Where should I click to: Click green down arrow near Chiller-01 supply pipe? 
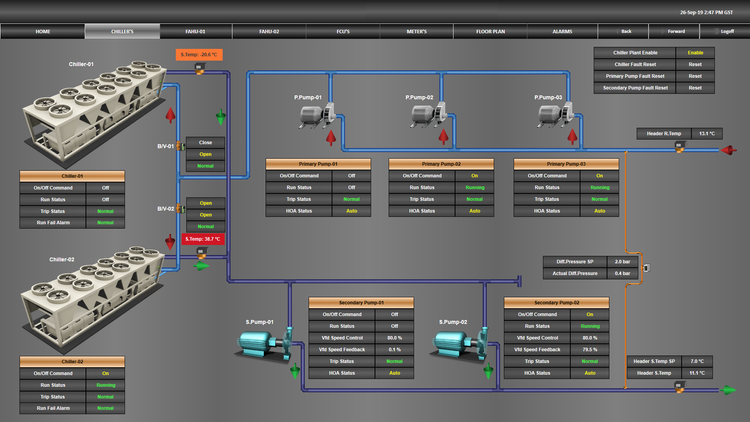221,117
